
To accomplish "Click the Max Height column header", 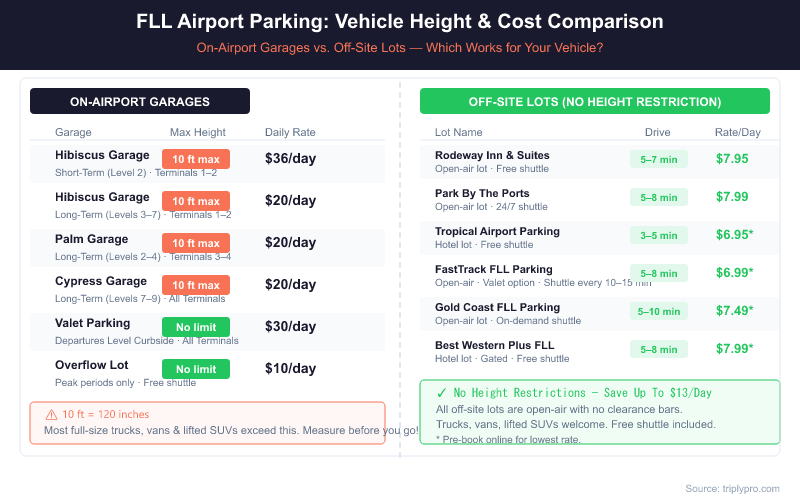I will point(198,132).
